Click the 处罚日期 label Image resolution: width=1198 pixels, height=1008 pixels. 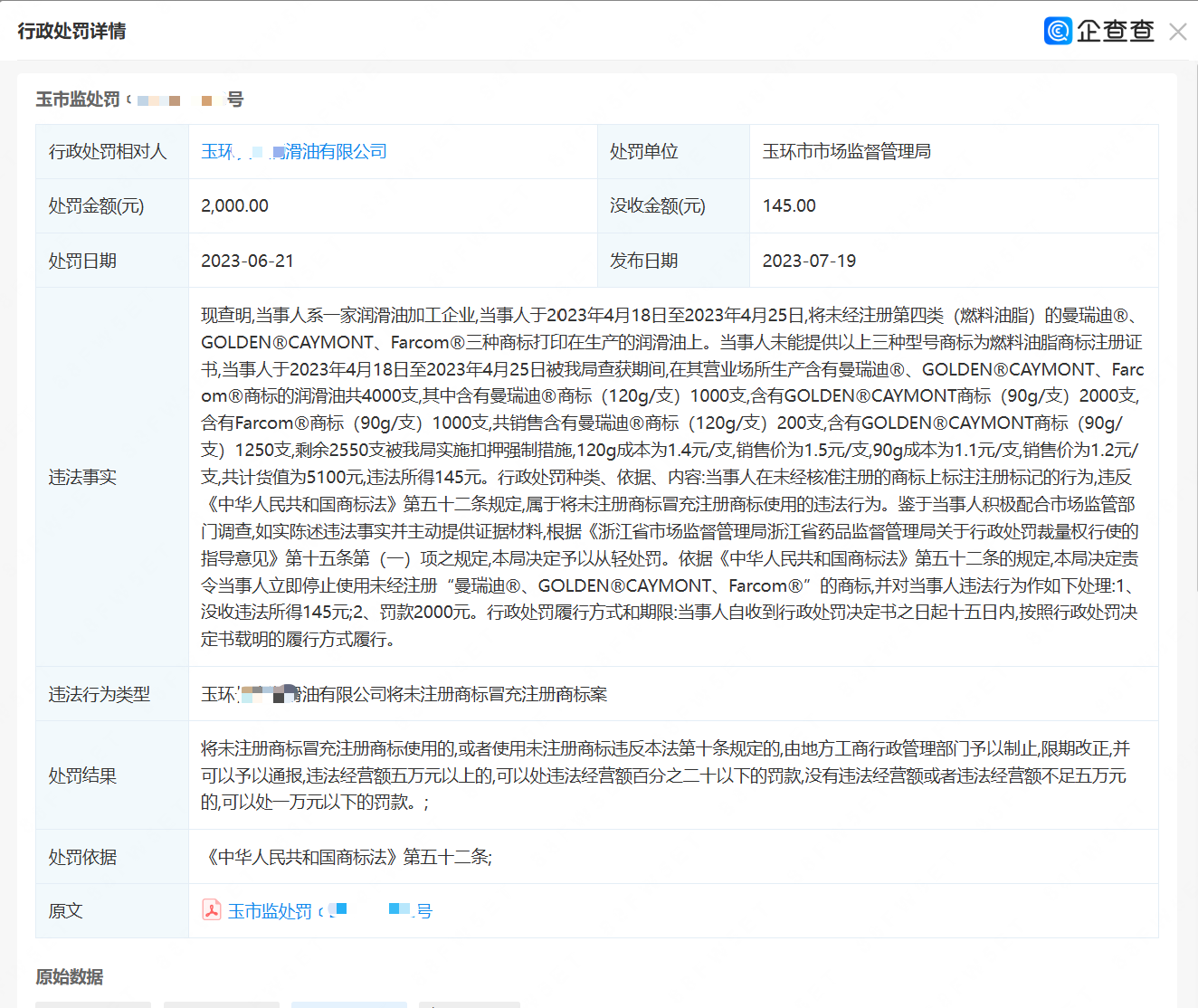coord(82,261)
